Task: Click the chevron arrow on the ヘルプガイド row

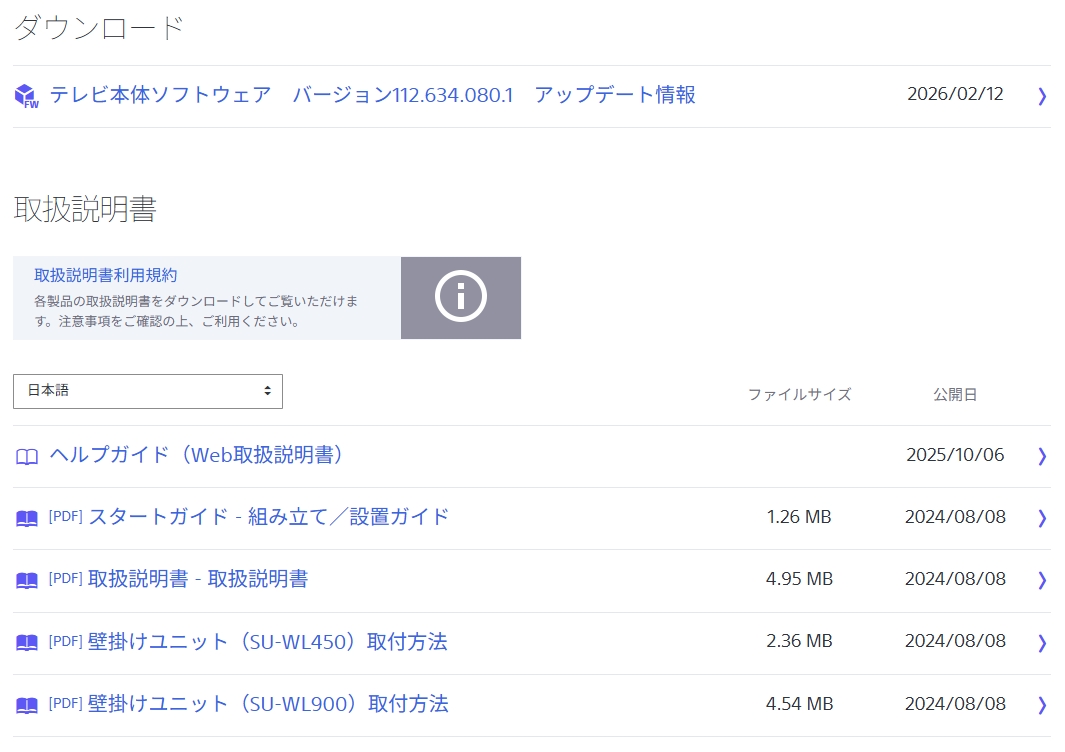Action: [x=1042, y=456]
